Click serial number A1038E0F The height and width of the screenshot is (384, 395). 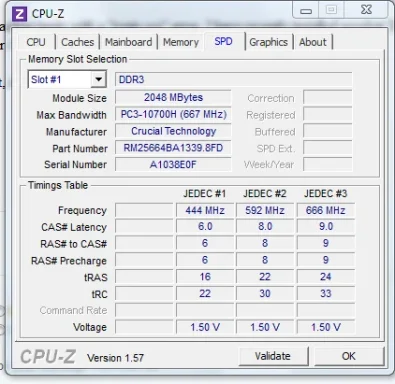(x=173, y=164)
